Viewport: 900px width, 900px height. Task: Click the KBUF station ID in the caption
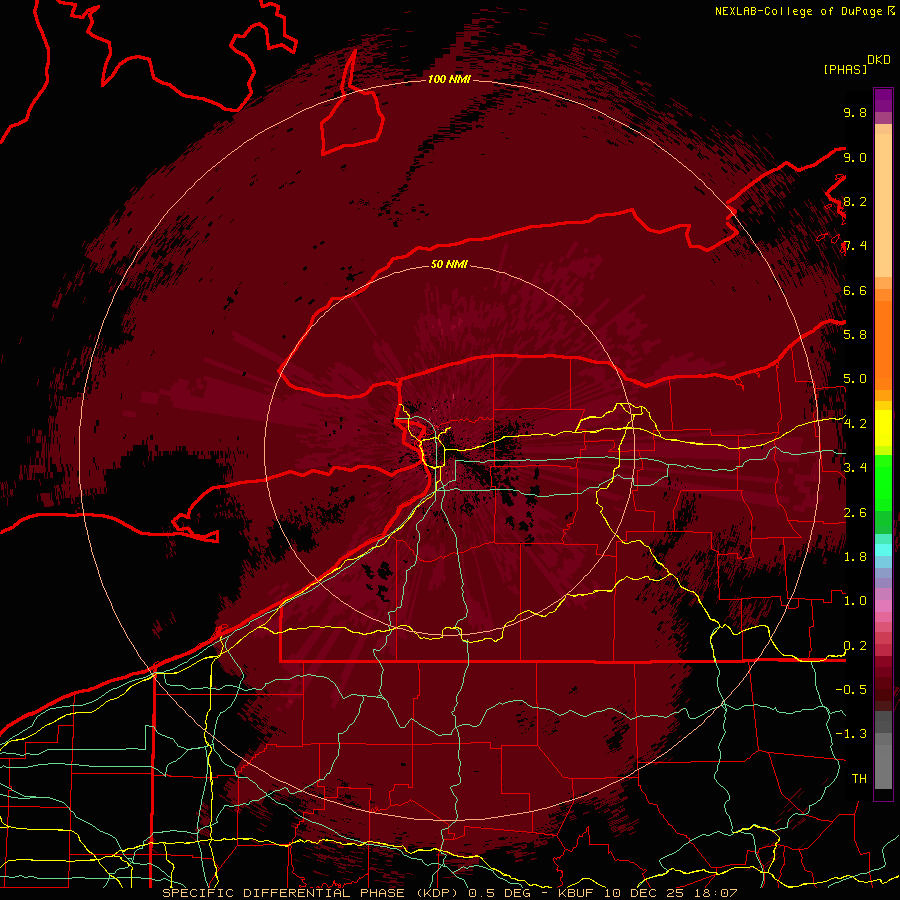coord(577,893)
